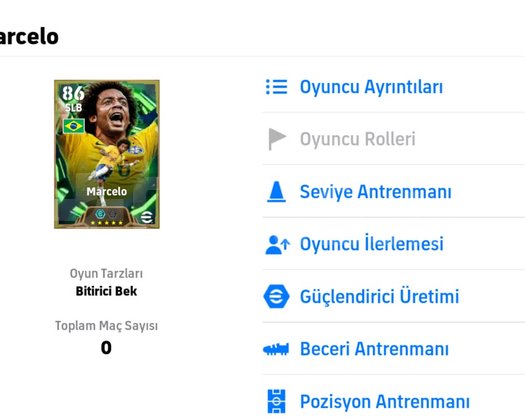The image size is (525, 420).
Task: Click the boot icon for Beceri Antrenmanı
Action: tap(276, 349)
